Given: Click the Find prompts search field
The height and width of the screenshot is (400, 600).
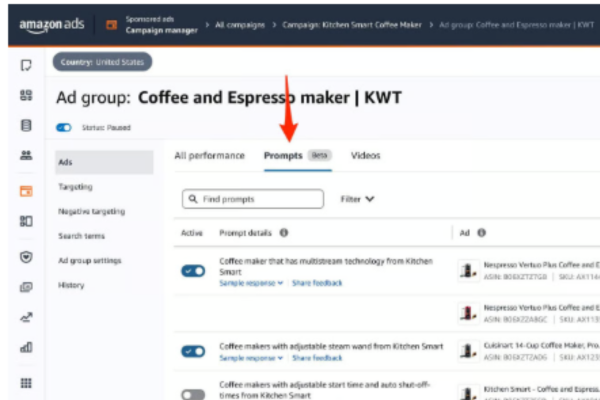Looking at the screenshot, I should [x=253, y=199].
